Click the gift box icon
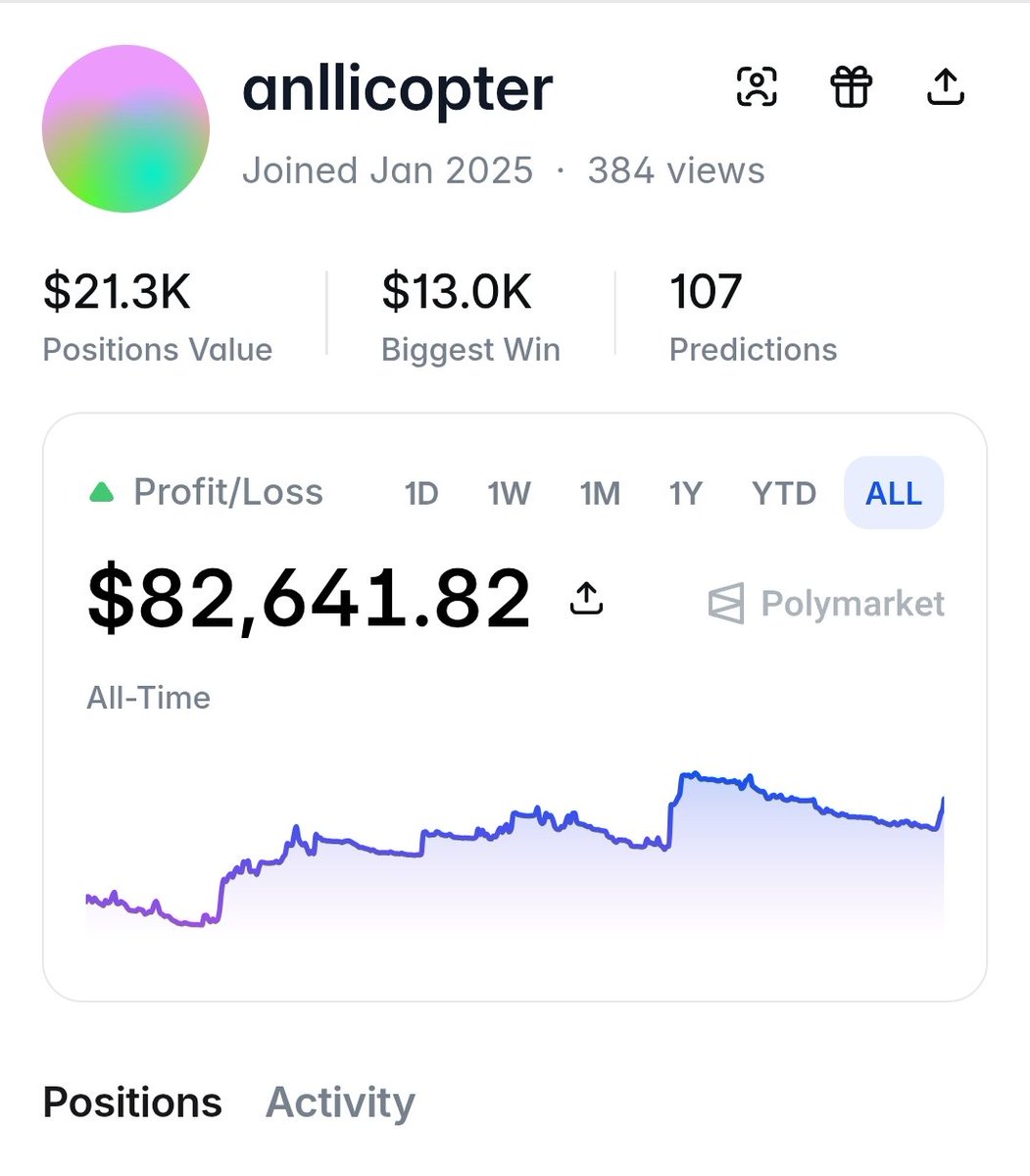Image resolution: width=1030 pixels, height=1176 pixels. (851, 87)
